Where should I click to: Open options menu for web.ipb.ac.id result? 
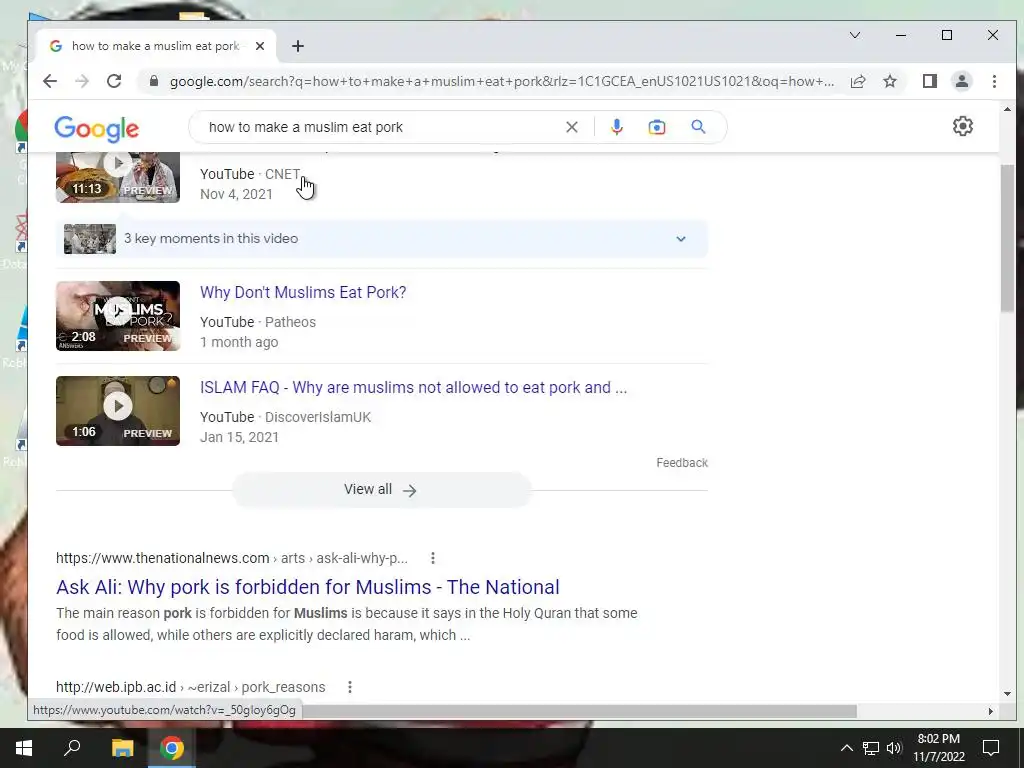349,687
